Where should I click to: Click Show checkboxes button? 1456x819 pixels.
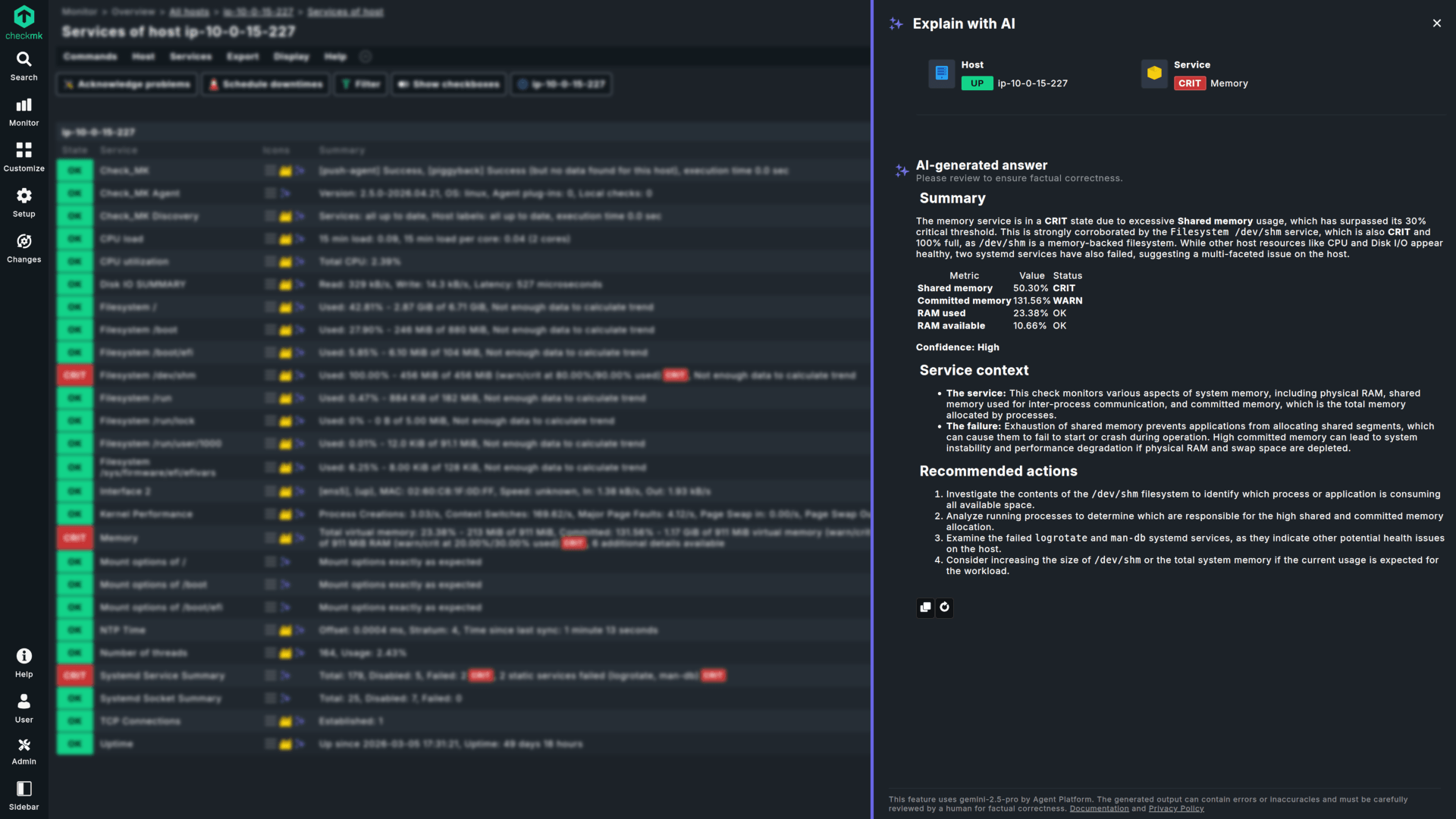448,84
